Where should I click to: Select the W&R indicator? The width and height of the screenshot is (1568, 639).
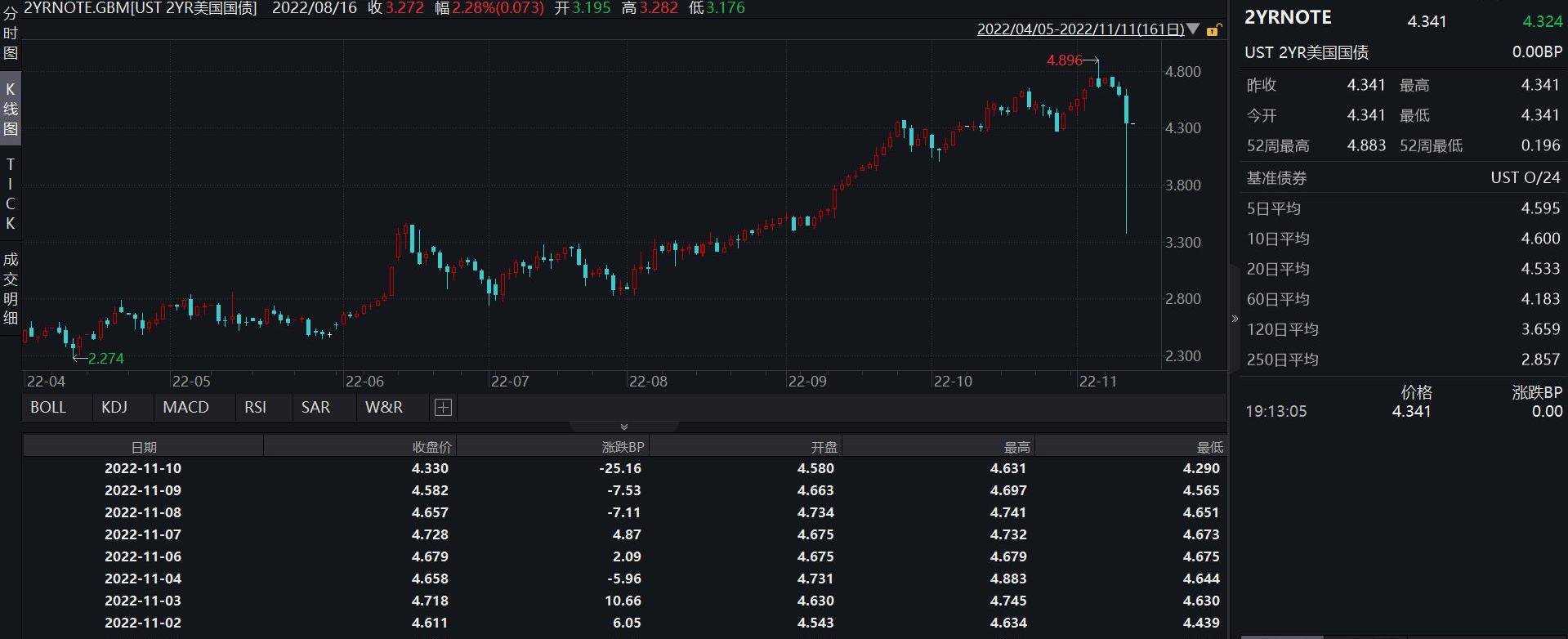tap(384, 407)
